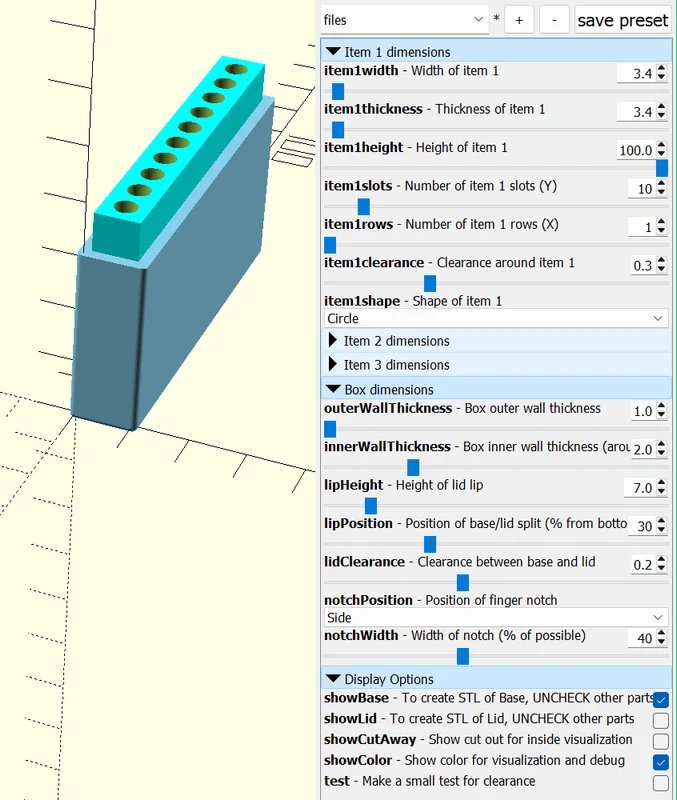Click the lipHeight value field

pos(640,488)
